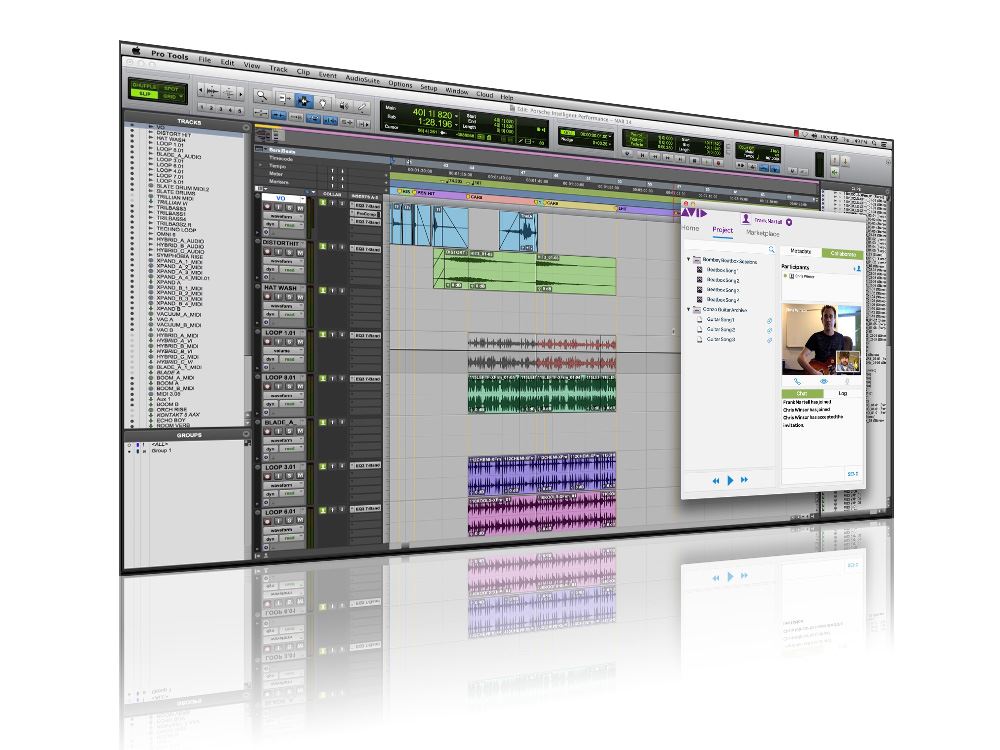
Task: Switch to the Log tab
Action: (842, 393)
